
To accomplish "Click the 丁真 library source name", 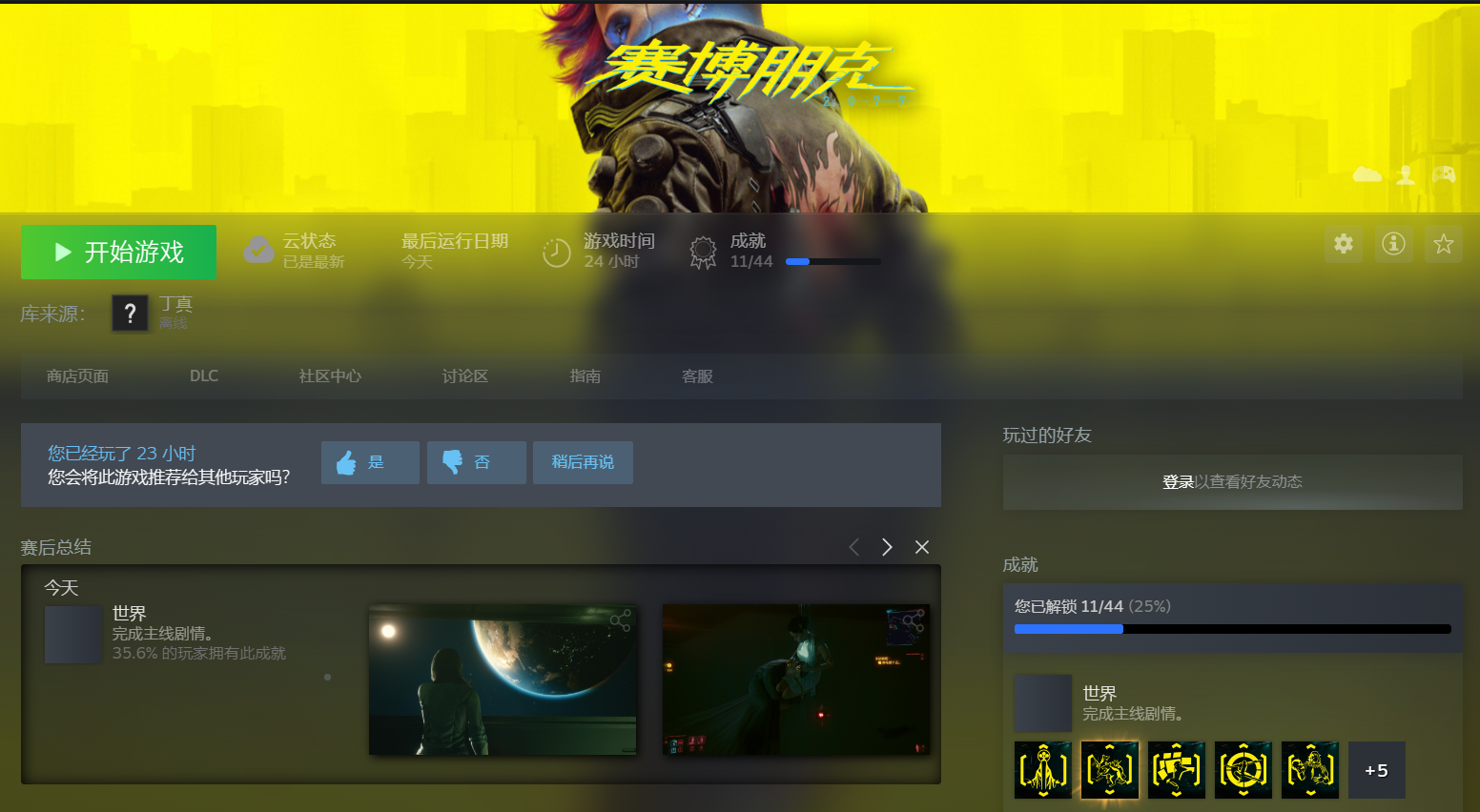I will tap(176, 304).
